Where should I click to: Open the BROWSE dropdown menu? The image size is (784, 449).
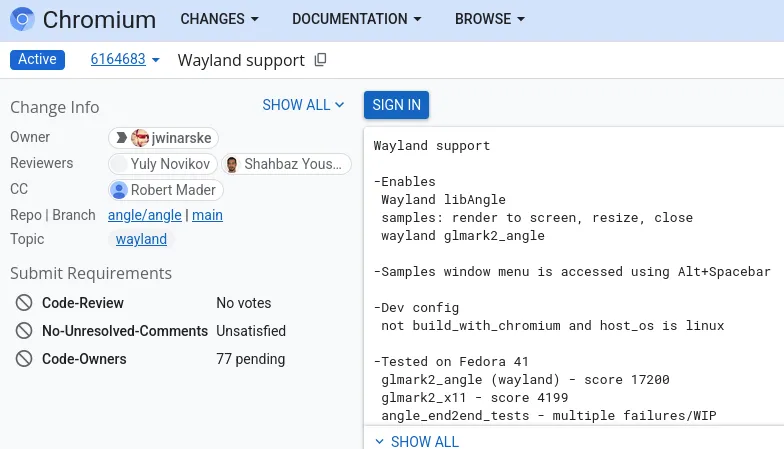[490, 19]
